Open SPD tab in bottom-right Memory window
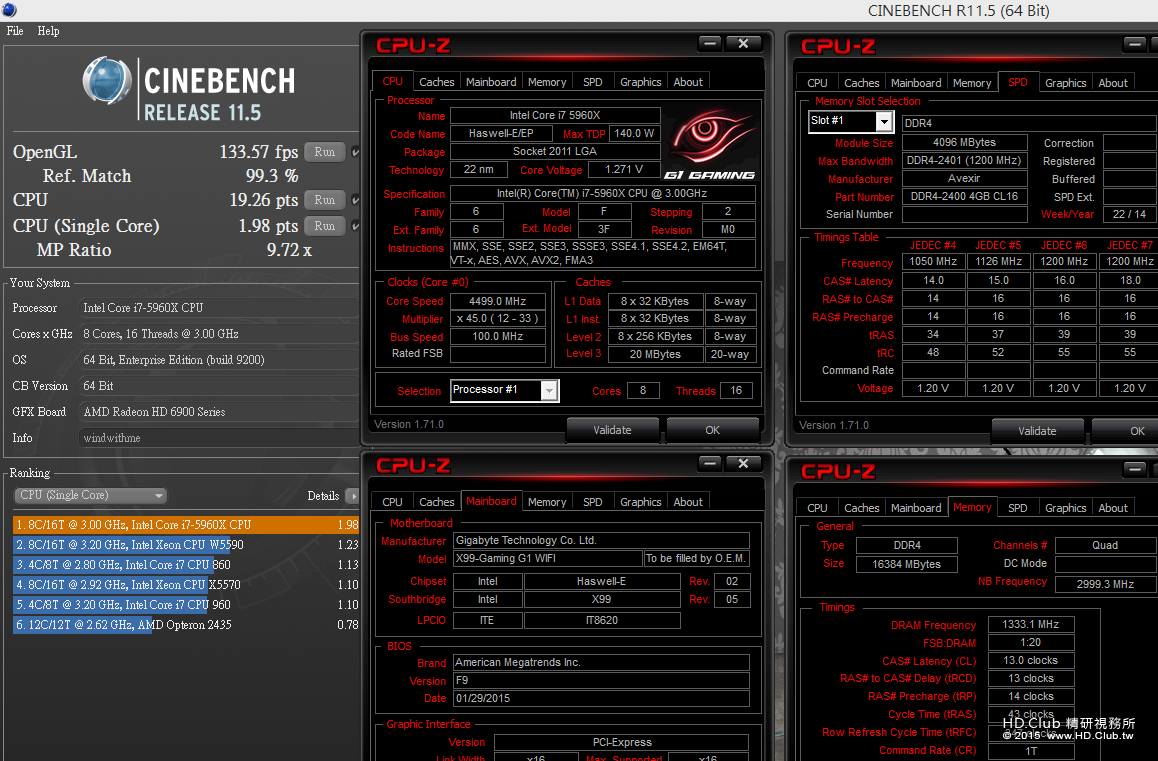Viewport: 1158px width, 761px height. [1018, 508]
